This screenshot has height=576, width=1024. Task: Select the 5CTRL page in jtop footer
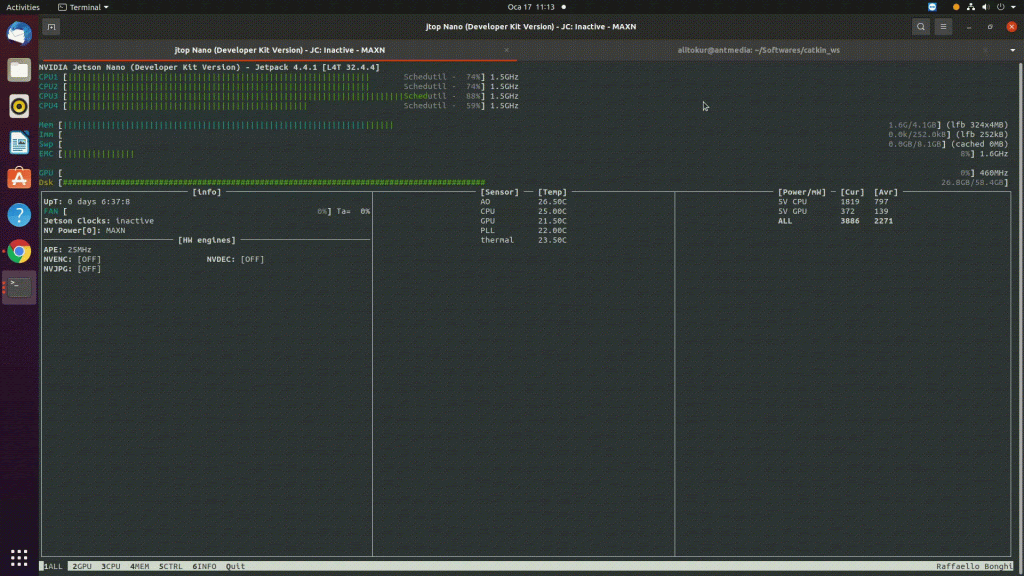[x=170, y=566]
